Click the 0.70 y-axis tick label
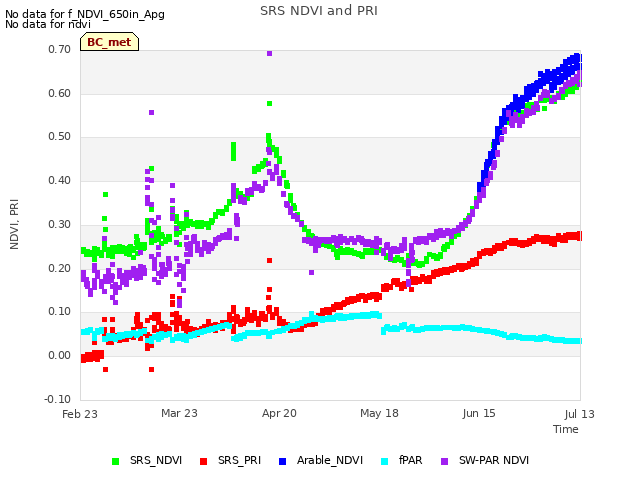 tap(60, 49)
